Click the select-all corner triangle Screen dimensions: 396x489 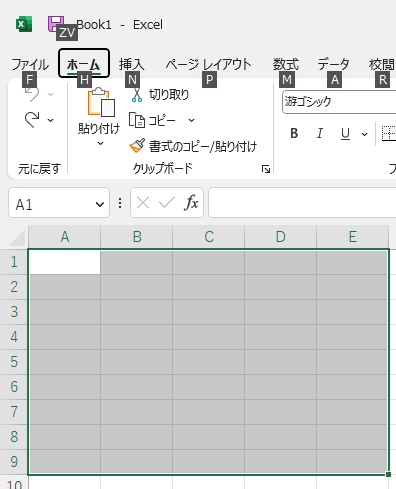(x=17, y=238)
